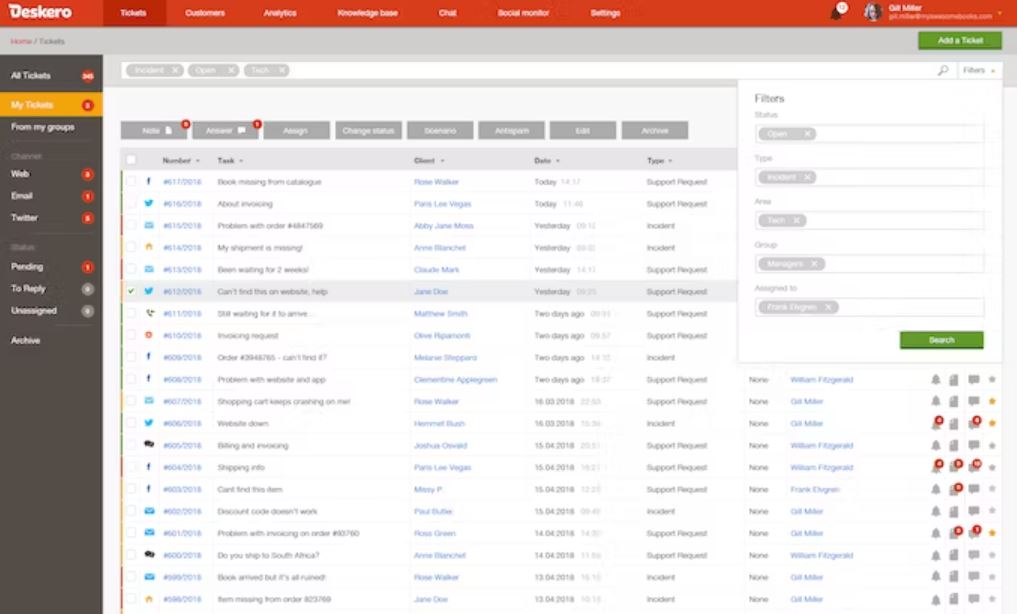1017x614 pixels.
Task: Click Gill Miller's profile avatar
Action: point(873,12)
